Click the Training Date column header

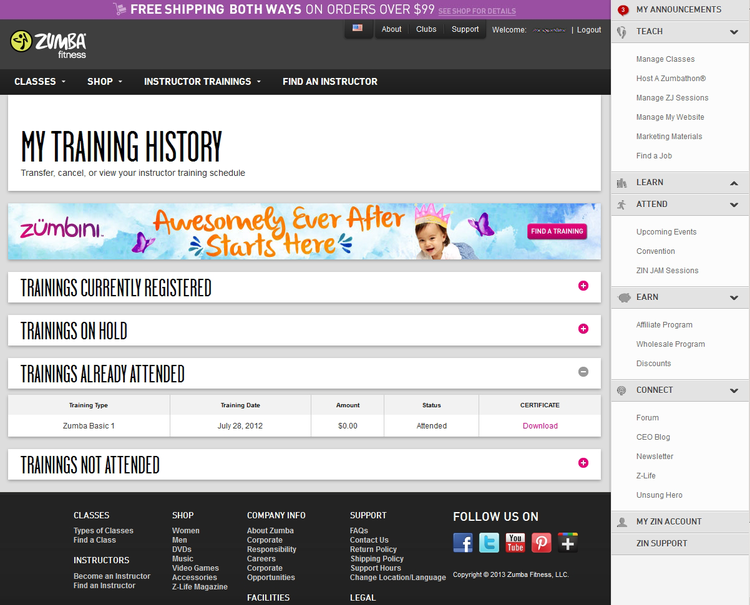pyautogui.click(x=240, y=405)
